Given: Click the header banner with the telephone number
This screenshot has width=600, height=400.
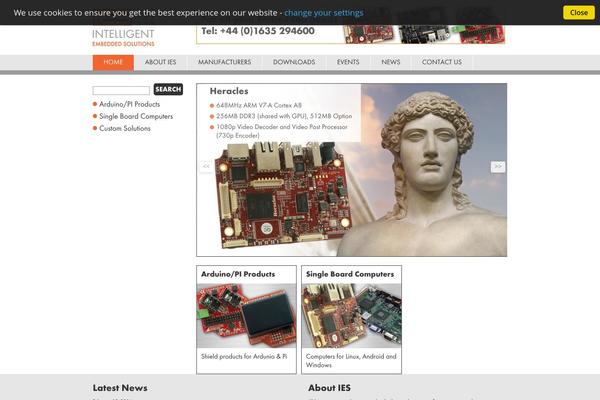Looking at the screenshot, I should pos(351,34).
